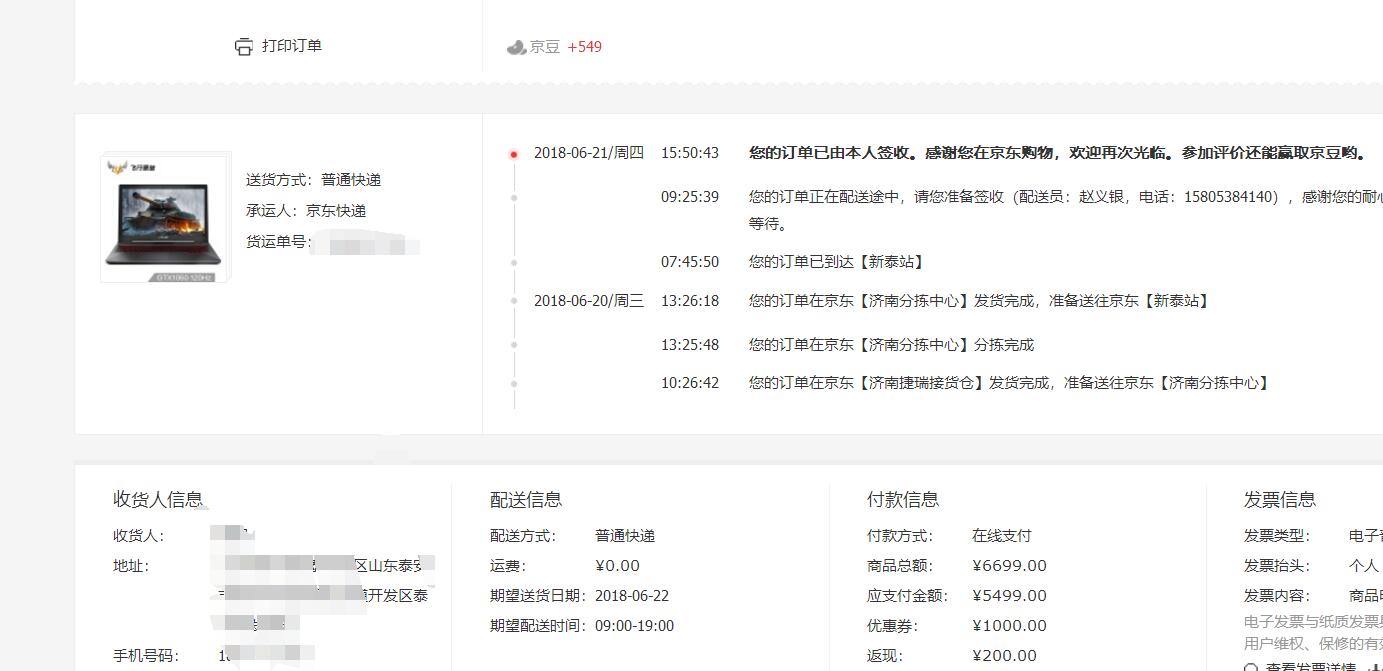
Task: Select the 准备送往京东【新泰站】 tracking entry
Action: click(x=981, y=301)
